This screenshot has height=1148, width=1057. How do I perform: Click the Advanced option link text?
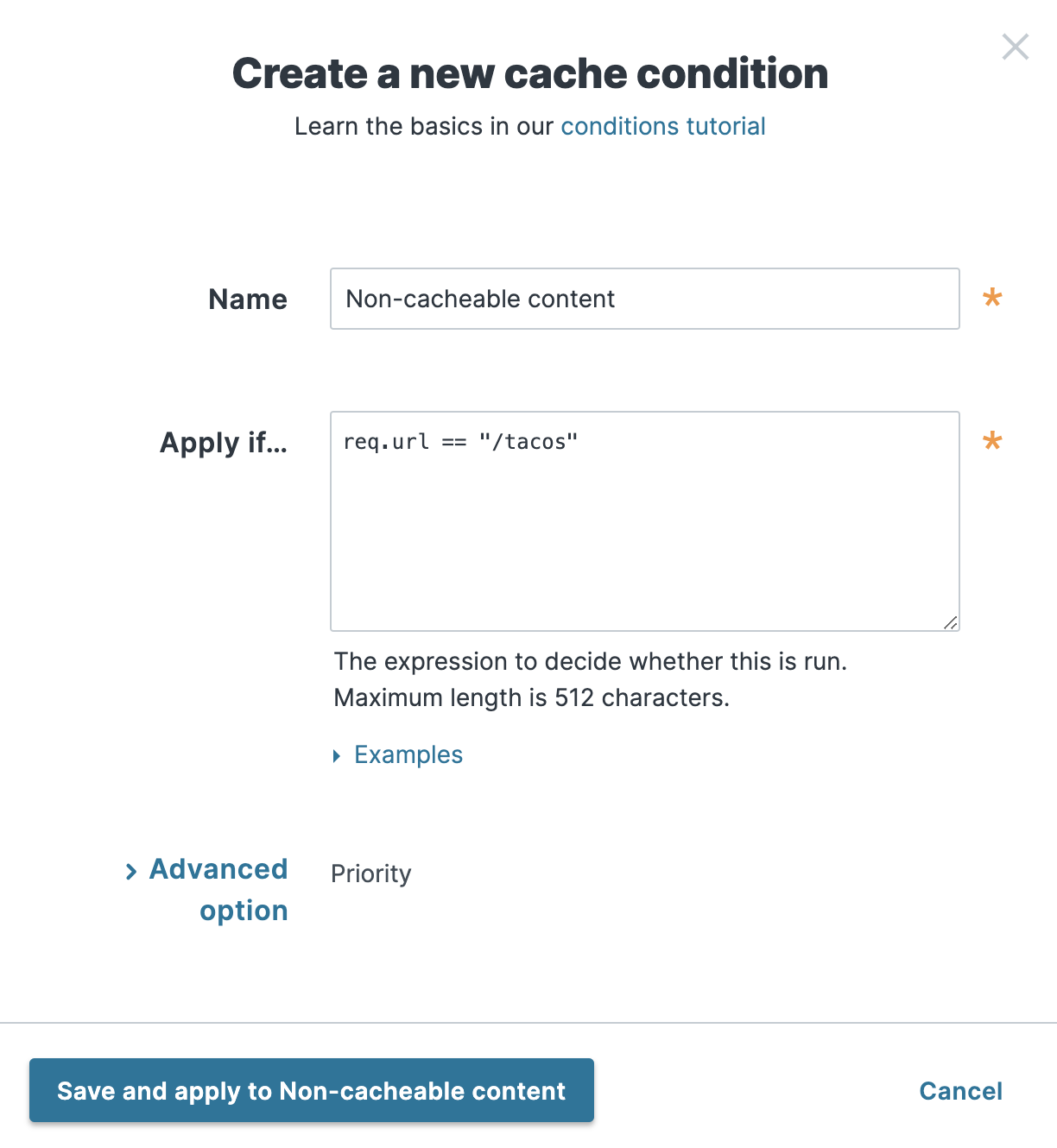click(x=218, y=889)
